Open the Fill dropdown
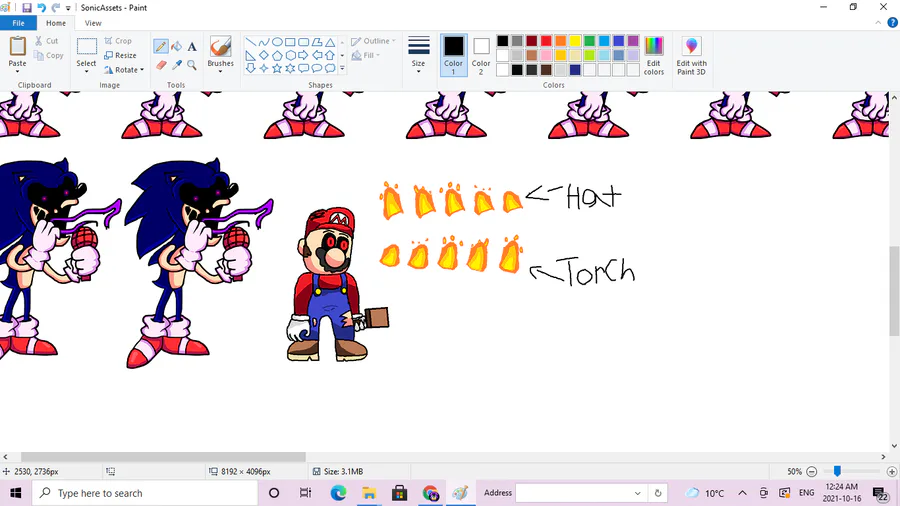 tap(366, 55)
